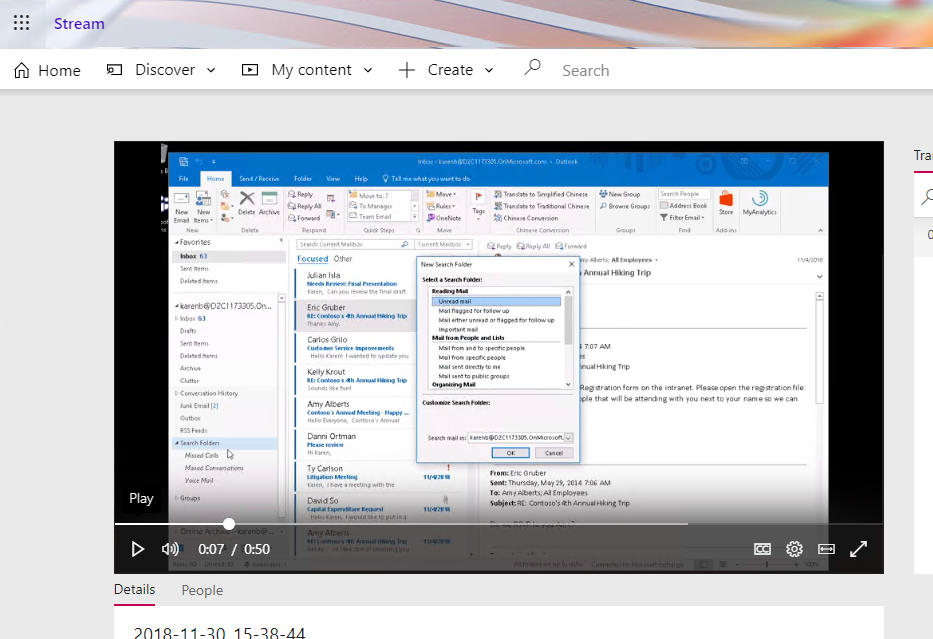Switch to the Details tab
The width and height of the screenshot is (933, 639).
(134, 590)
